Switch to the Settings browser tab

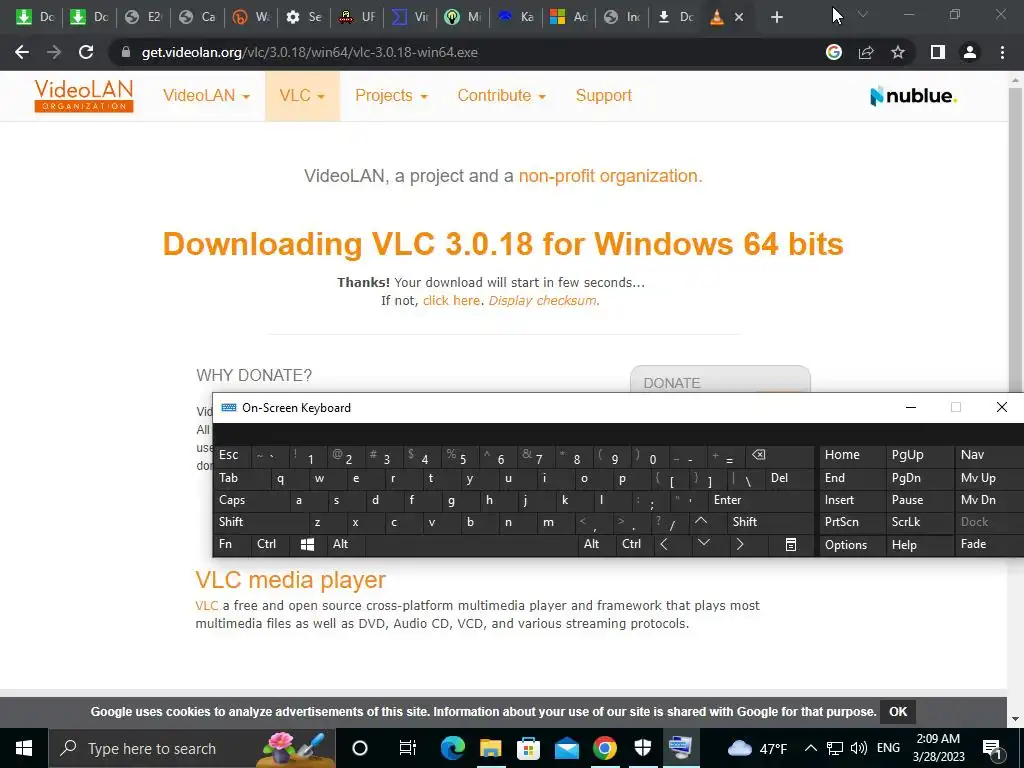[x=304, y=18]
